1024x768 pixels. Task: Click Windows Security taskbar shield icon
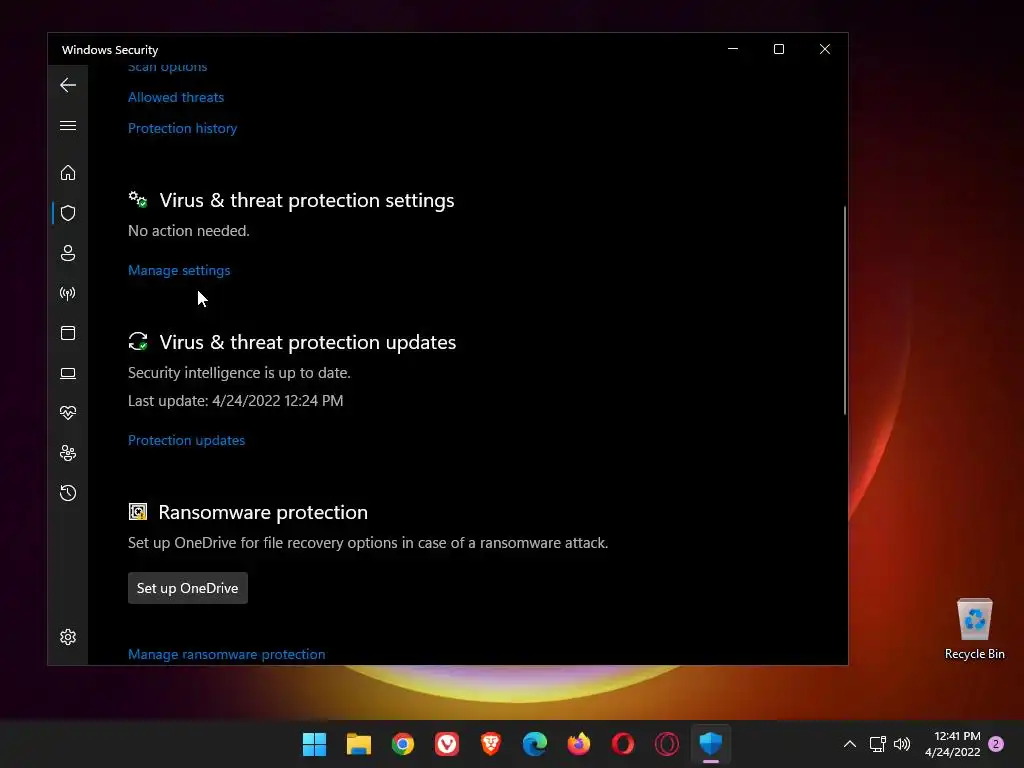711,744
